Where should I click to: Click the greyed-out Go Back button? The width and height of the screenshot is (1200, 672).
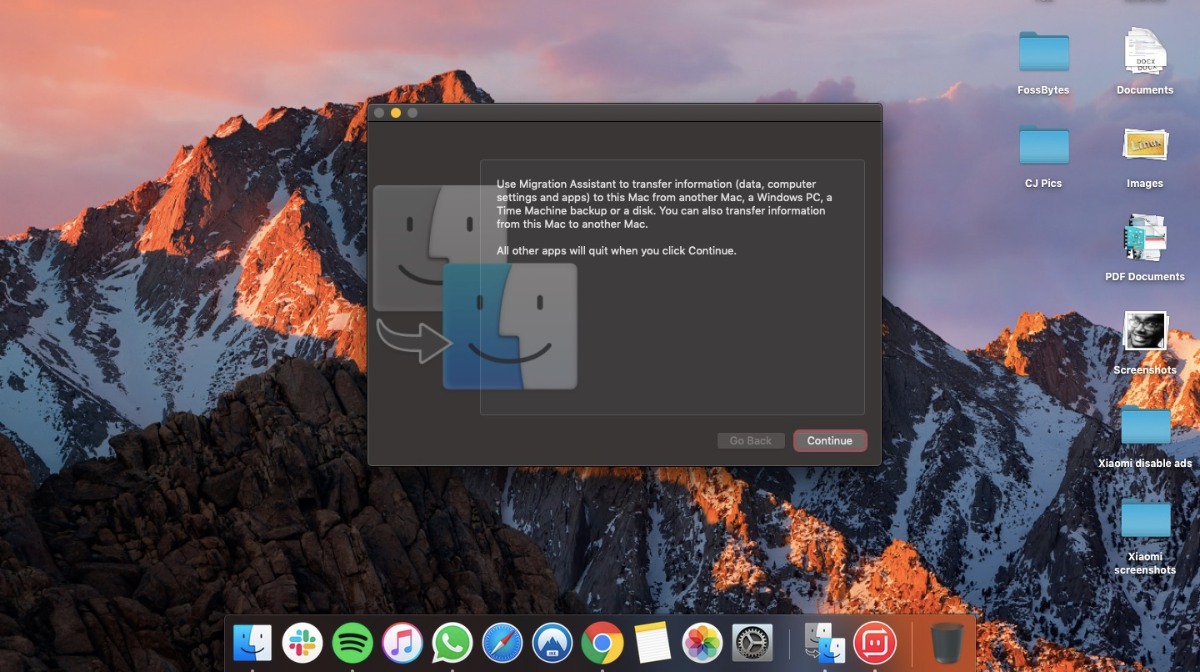(750, 441)
